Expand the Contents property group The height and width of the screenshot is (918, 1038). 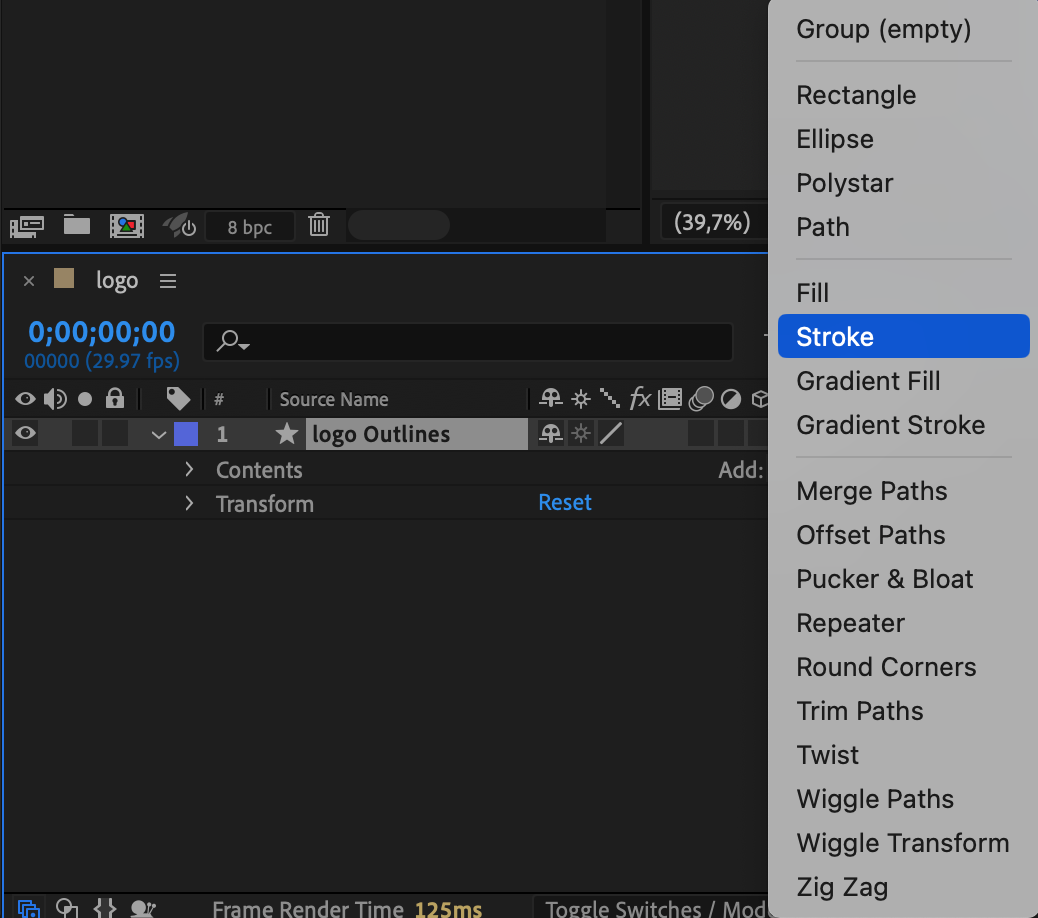[189, 469]
